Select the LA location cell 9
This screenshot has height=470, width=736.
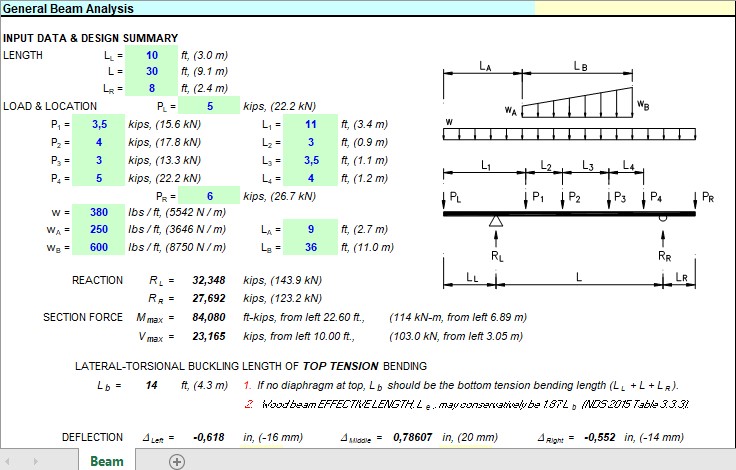click(x=310, y=229)
